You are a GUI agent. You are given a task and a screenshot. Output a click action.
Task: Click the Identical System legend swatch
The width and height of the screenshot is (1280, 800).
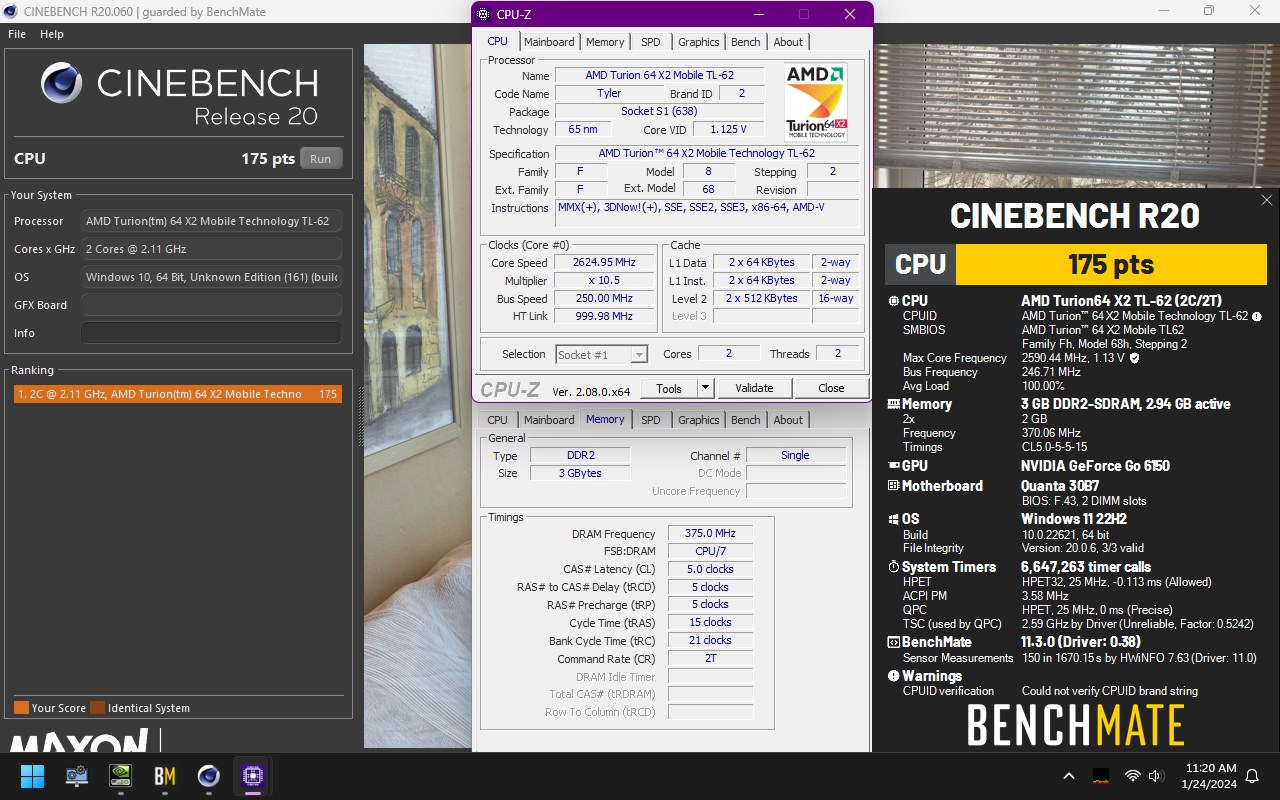click(x=97, y=708)
